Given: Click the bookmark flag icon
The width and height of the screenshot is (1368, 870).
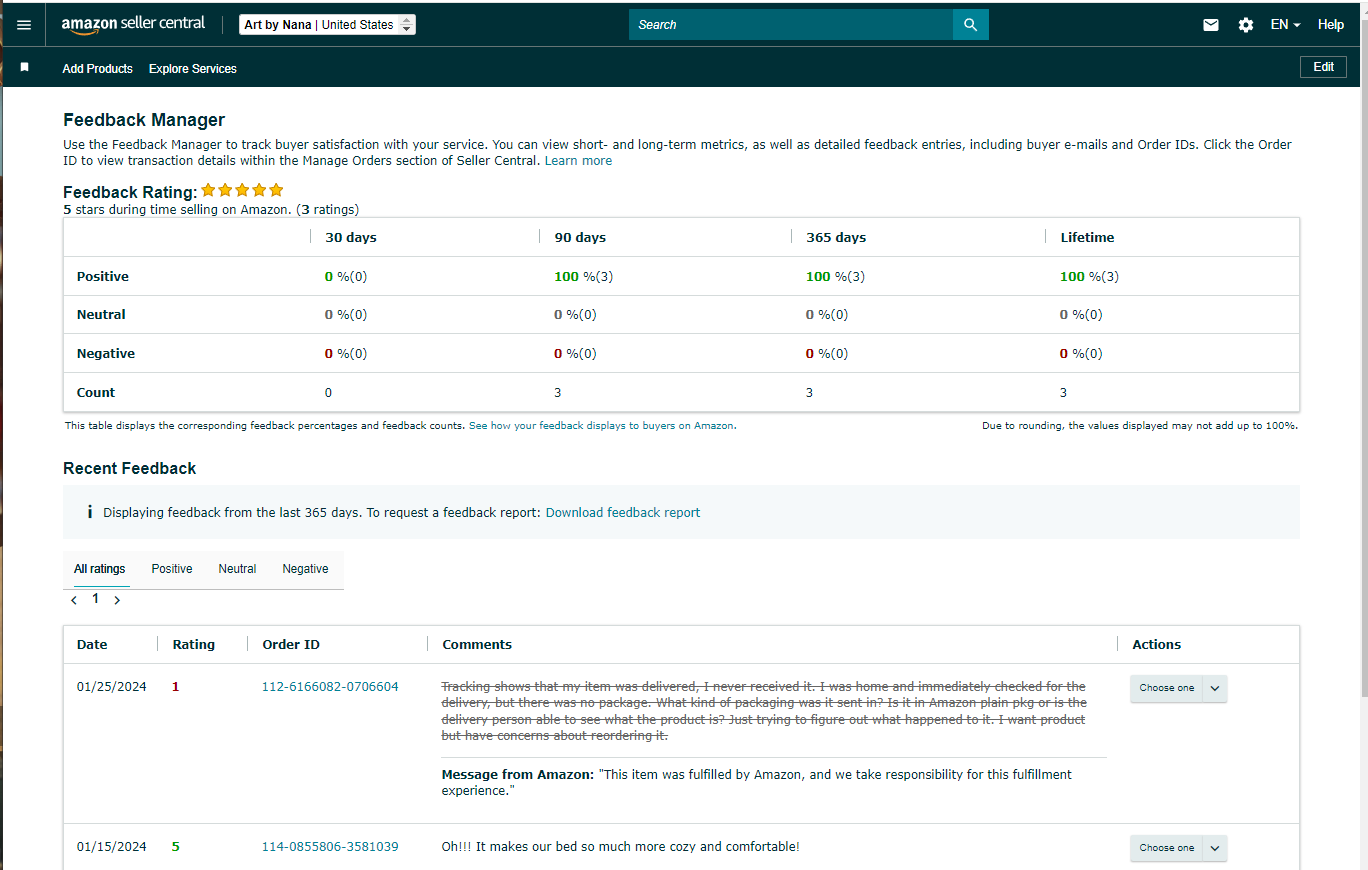Looking at the screenshot, I should click(x=25, y=67).
